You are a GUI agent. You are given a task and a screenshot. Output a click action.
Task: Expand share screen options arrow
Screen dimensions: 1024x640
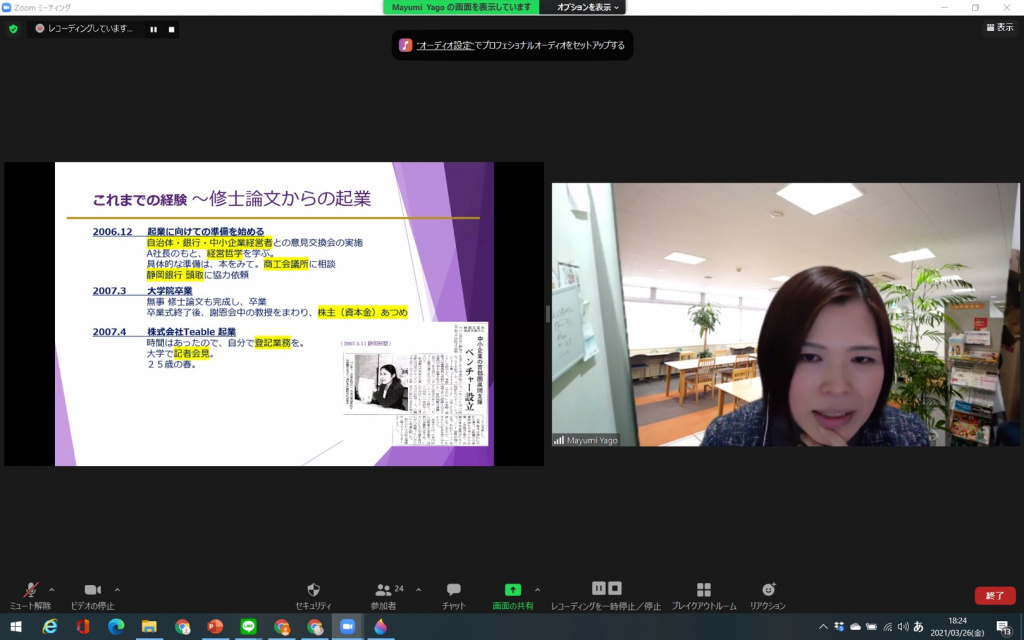point(537,589)
